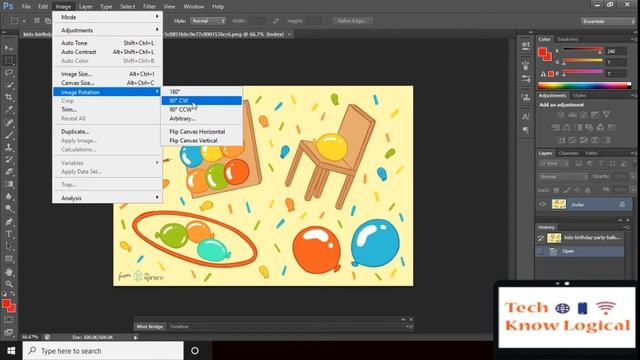Screen dimensions: 640x360
Task: Expand the Adjustments submenu
Action: pyautogui.click(x=107, y=30)
